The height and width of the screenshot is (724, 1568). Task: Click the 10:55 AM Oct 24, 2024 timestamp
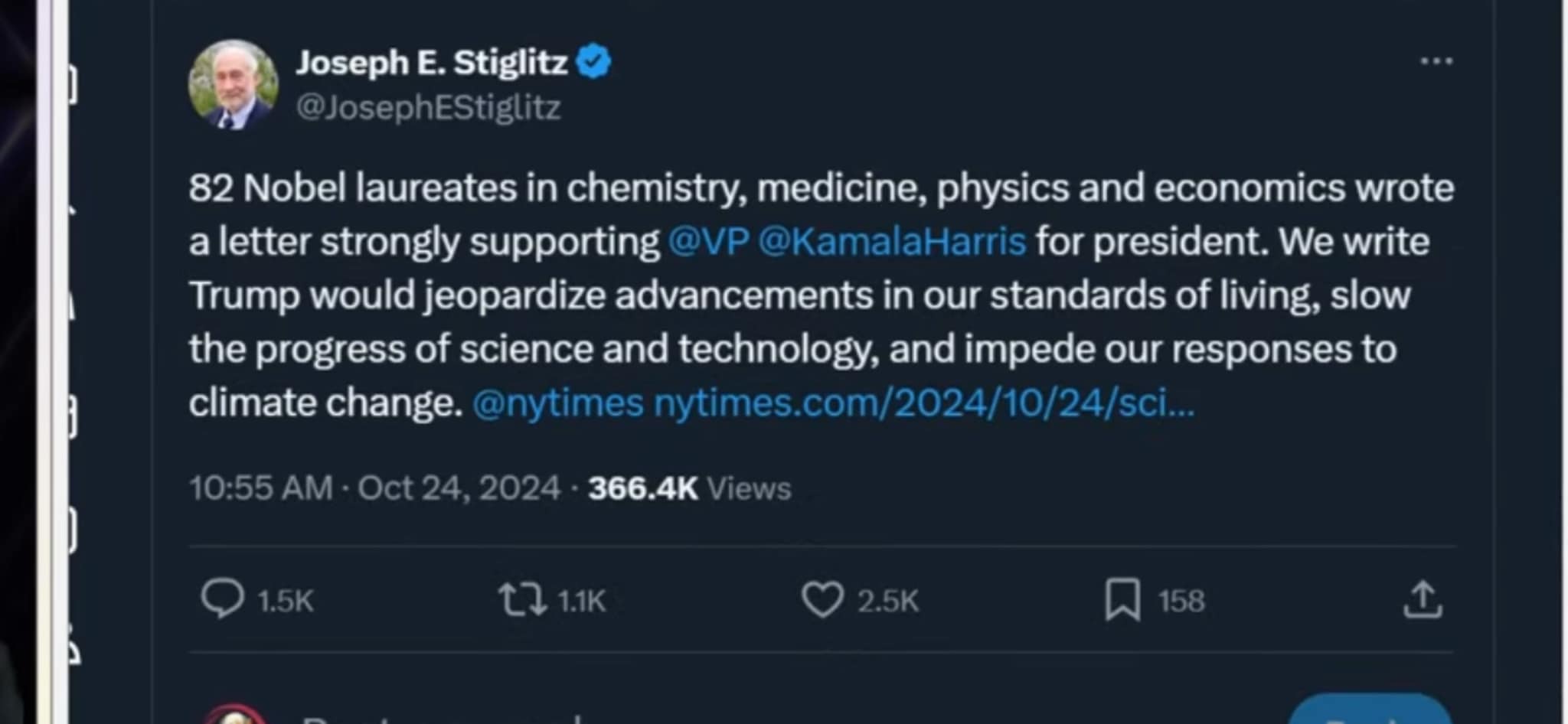[375, 488]
